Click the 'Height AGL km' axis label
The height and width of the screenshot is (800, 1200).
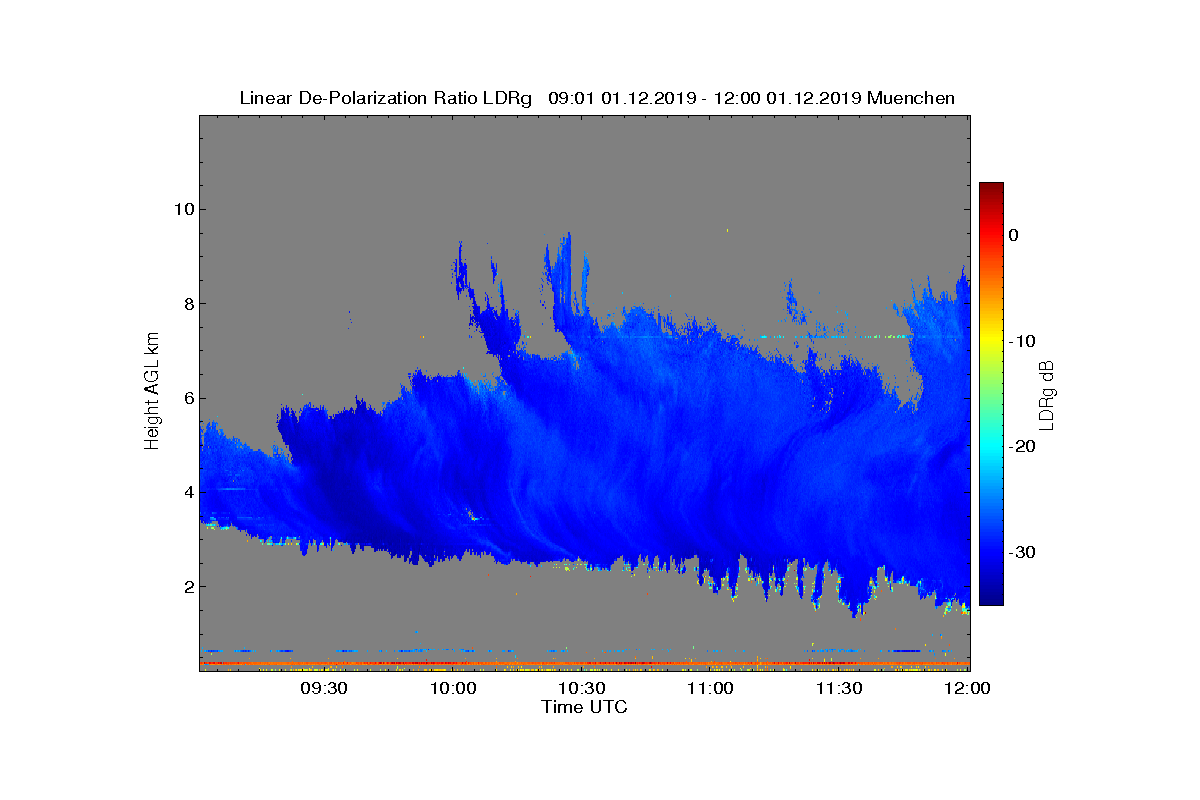(x=152, y=393)
